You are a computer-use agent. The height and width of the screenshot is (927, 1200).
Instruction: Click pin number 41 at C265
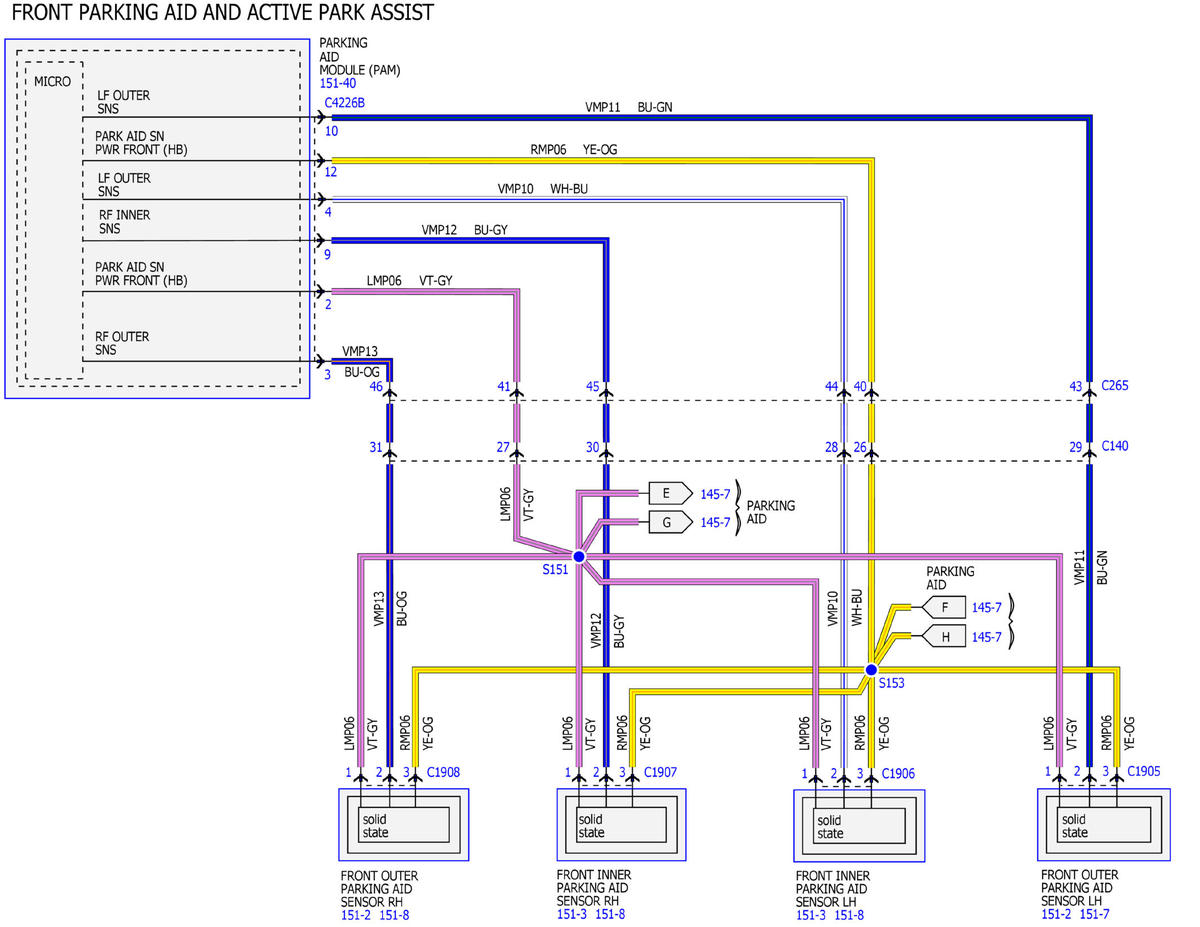click(504, 386)
